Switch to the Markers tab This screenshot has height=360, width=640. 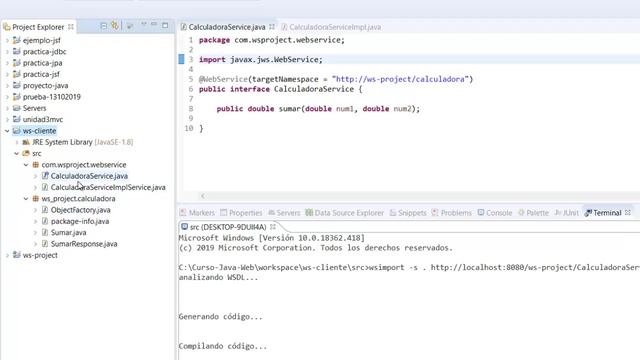click(x=197, y=213)
